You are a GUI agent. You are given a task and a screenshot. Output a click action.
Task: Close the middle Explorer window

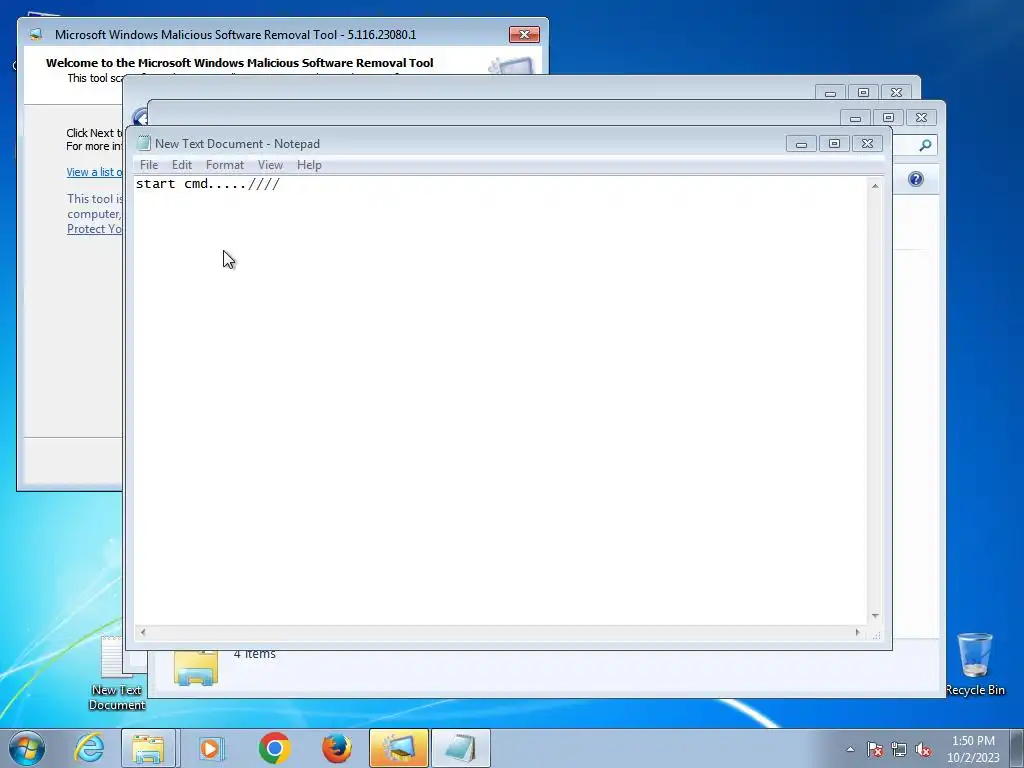point(921,118)
